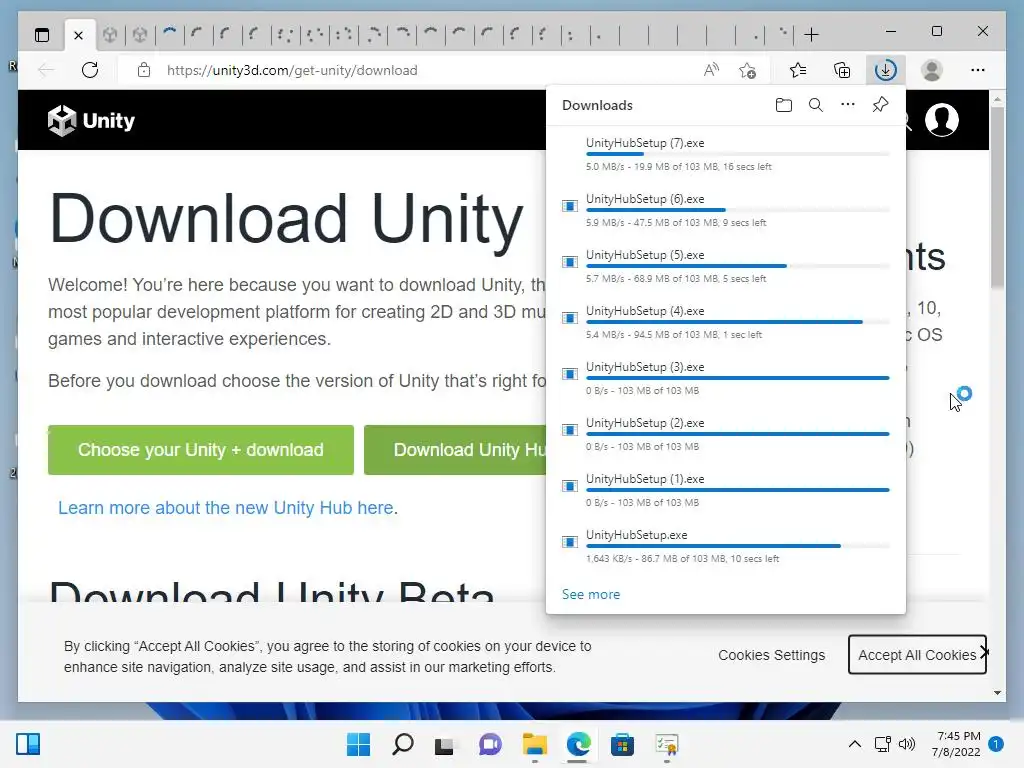1024x768 pixels.
Task: Open taskbar Search
Action: 403,744
